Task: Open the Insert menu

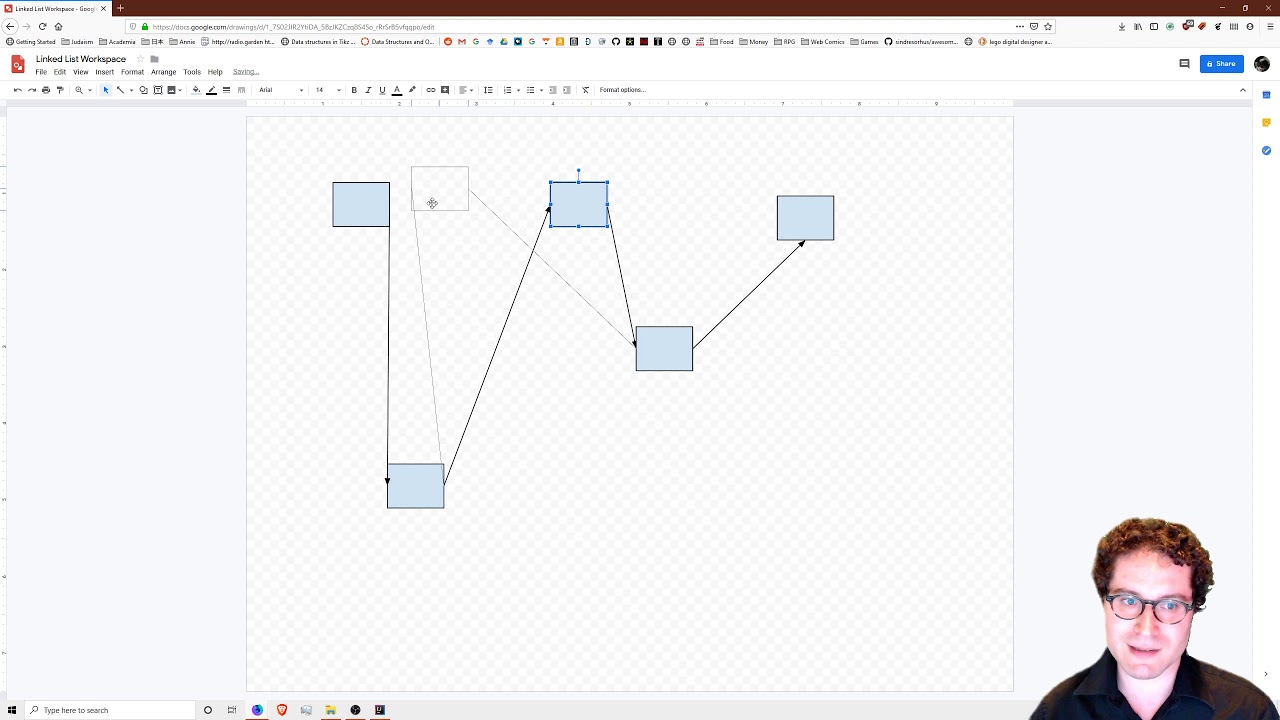Action: click(104, 72)
